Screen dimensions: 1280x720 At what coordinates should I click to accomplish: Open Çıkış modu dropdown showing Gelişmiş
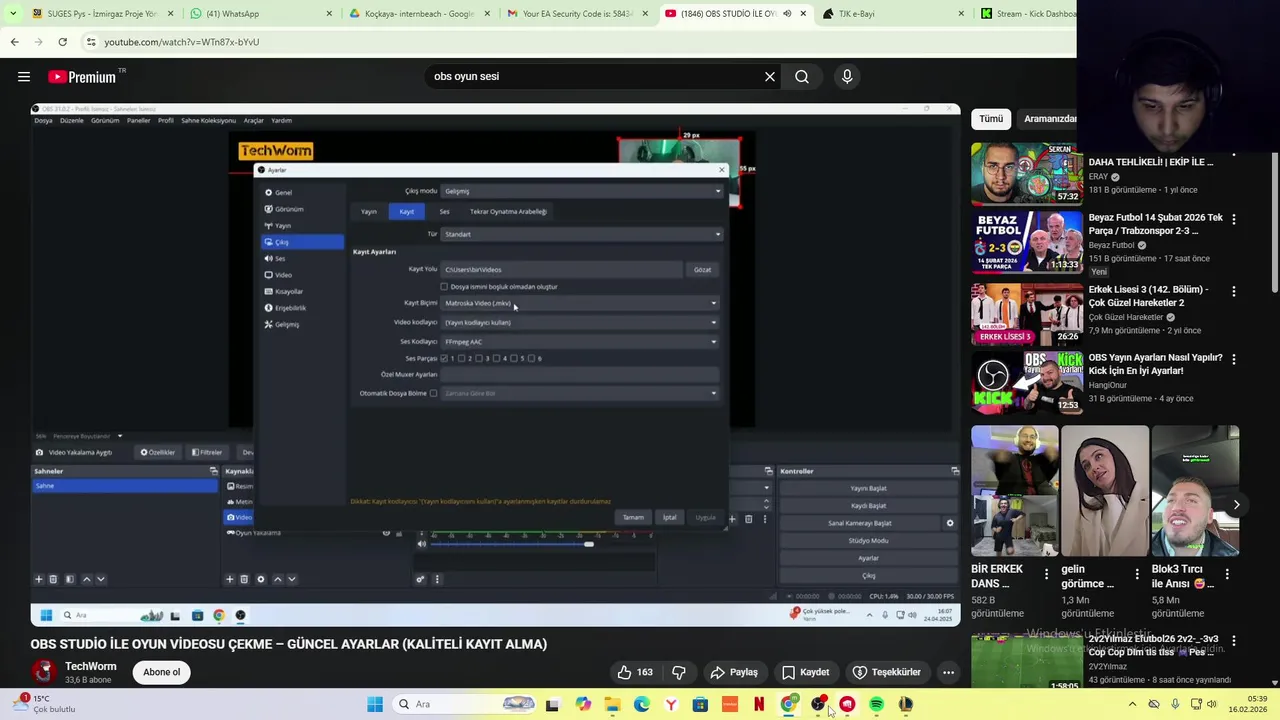click(x=581, y=191)
